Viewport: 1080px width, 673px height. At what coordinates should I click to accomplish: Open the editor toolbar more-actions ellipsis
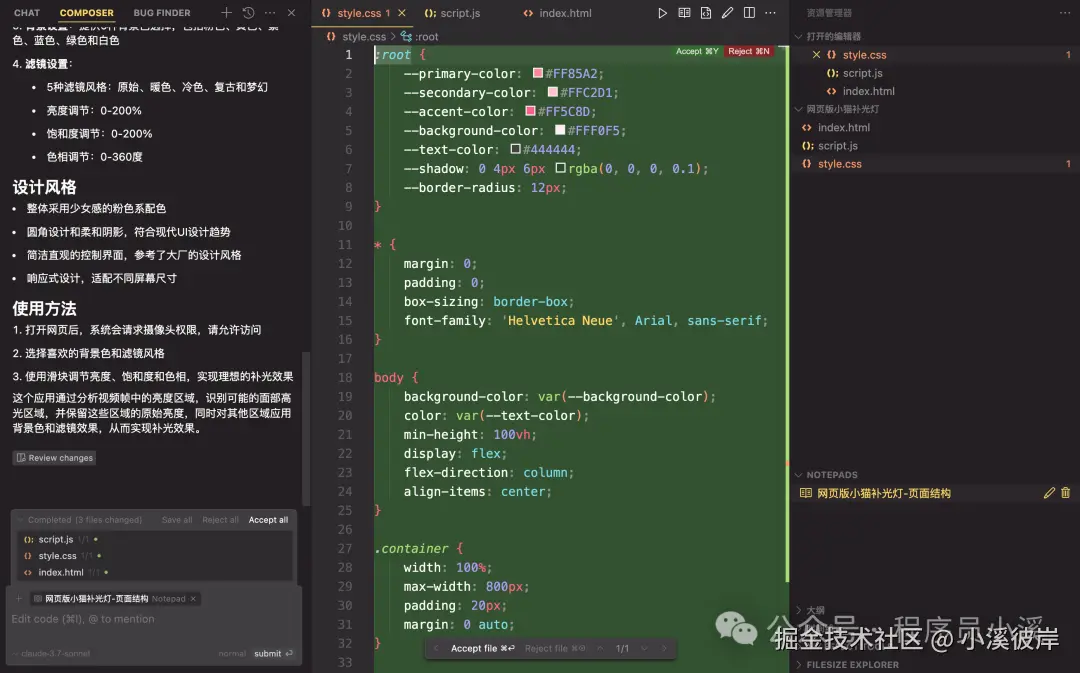(770, 13)
